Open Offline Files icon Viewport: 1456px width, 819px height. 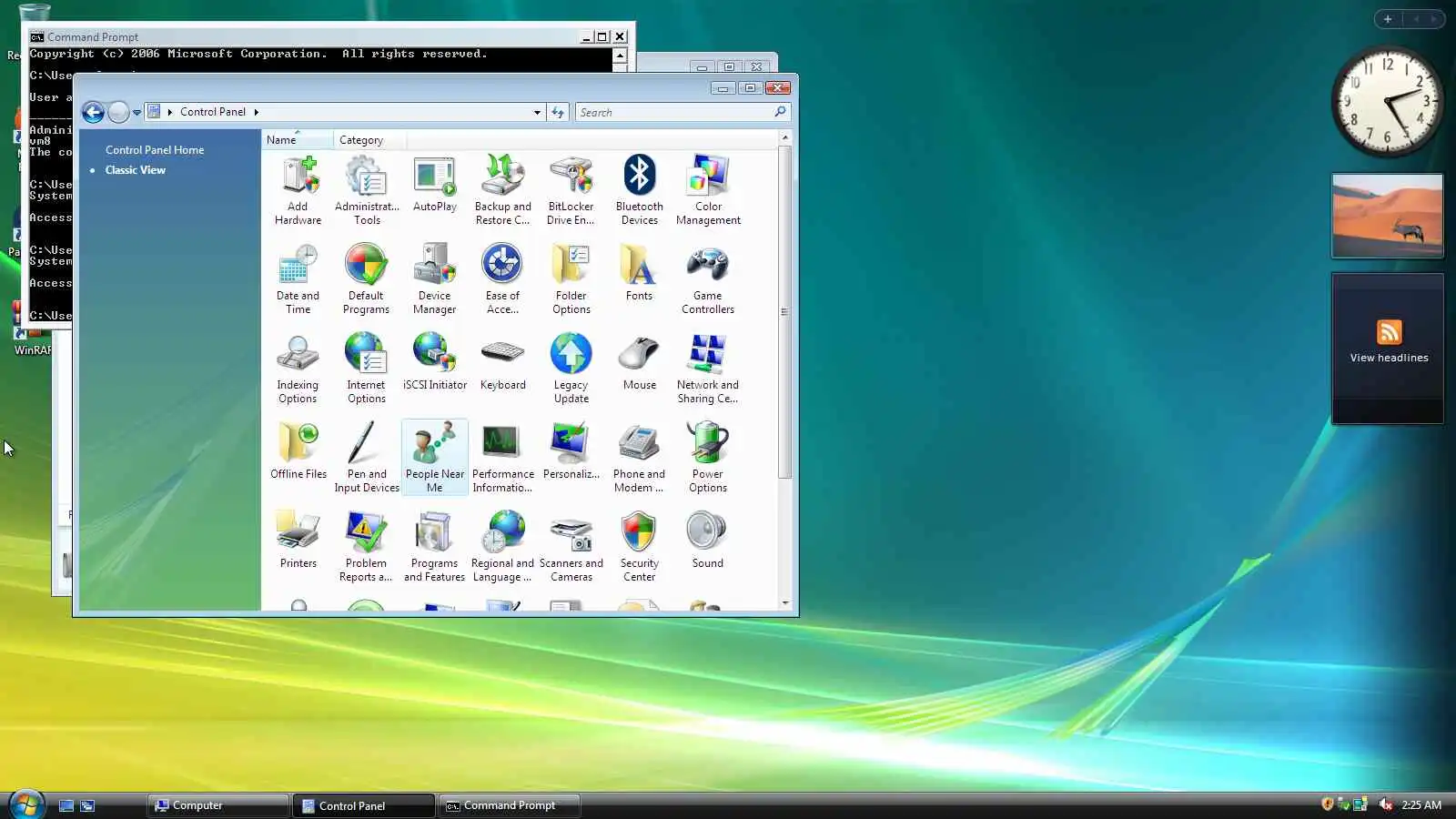[x=298, y=451]
